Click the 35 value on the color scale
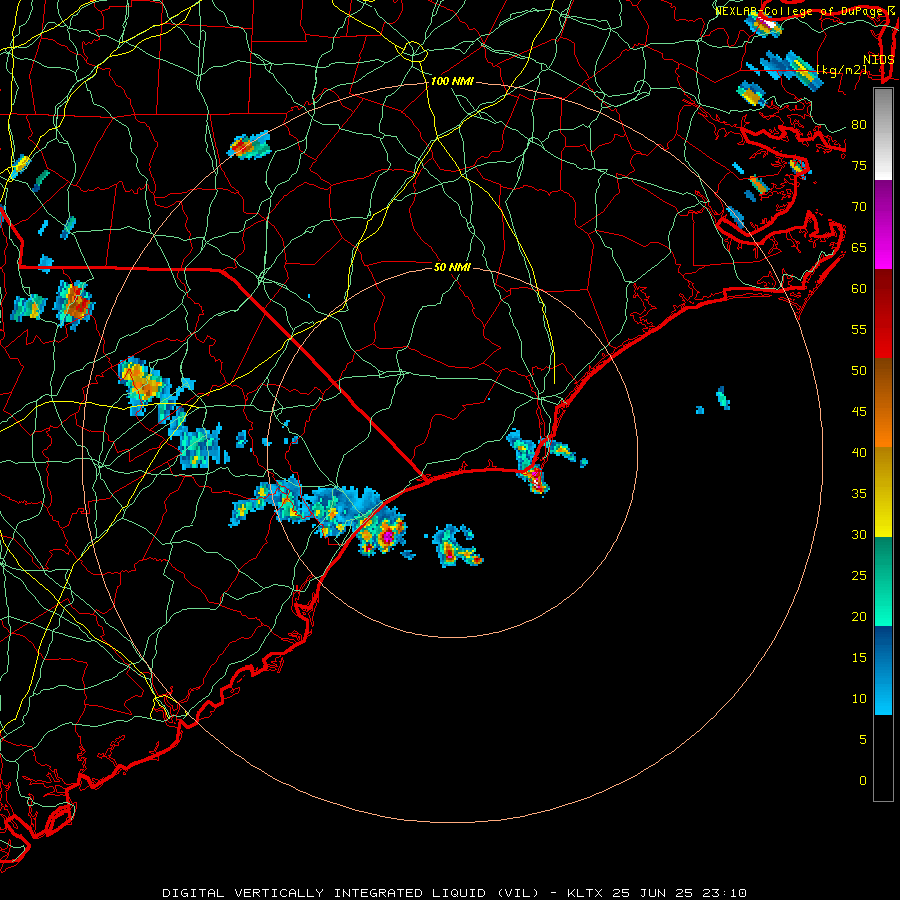900x900 pixels. [859, 494]
